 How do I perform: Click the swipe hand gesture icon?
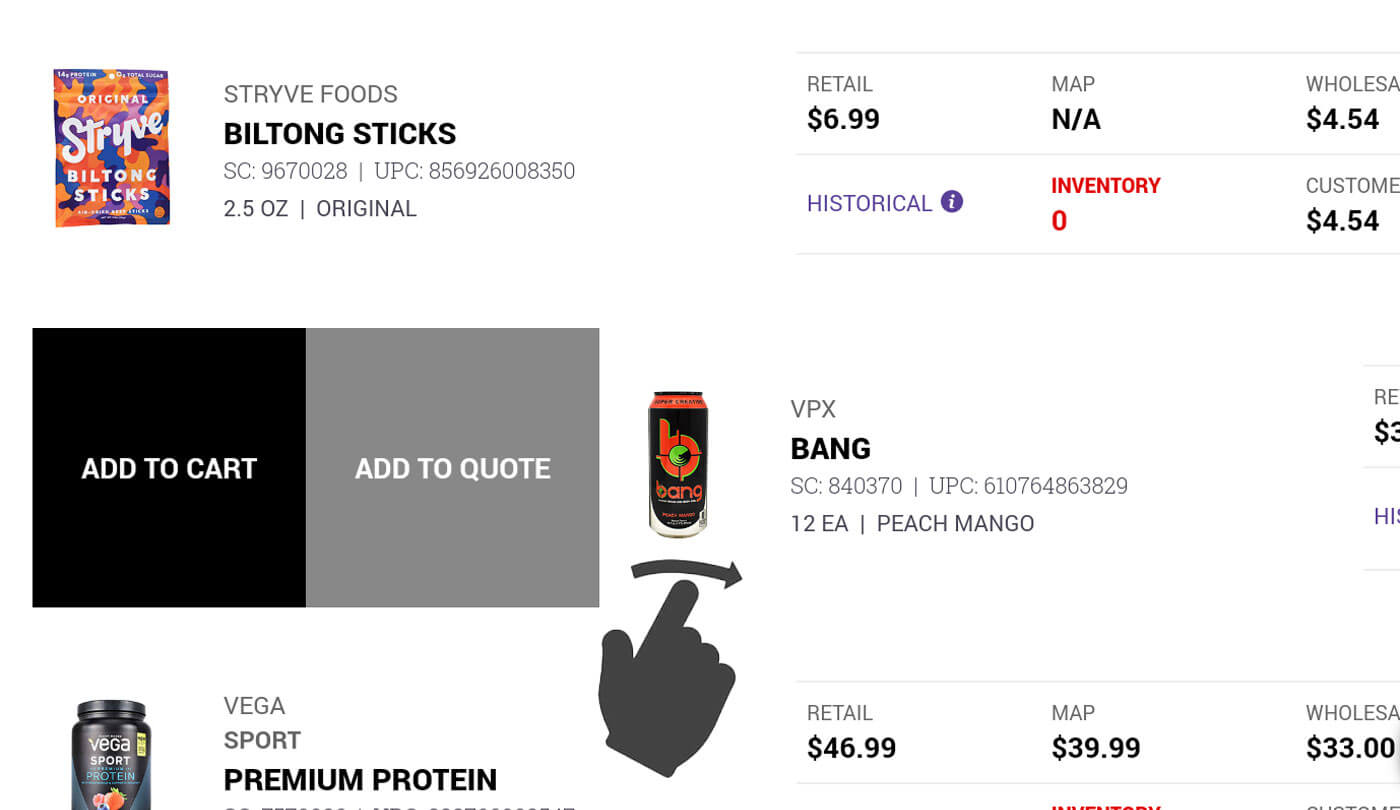click(668, 680)
